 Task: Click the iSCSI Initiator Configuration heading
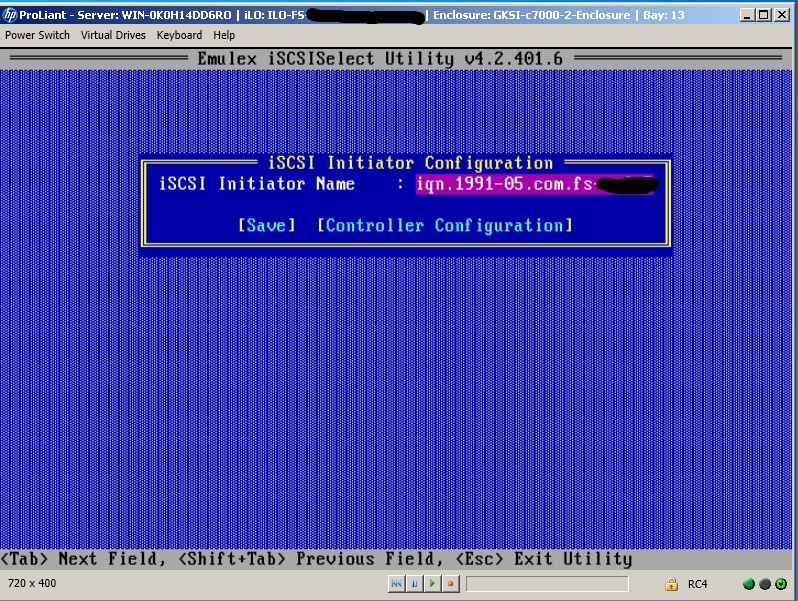click(x=410, y=163)
